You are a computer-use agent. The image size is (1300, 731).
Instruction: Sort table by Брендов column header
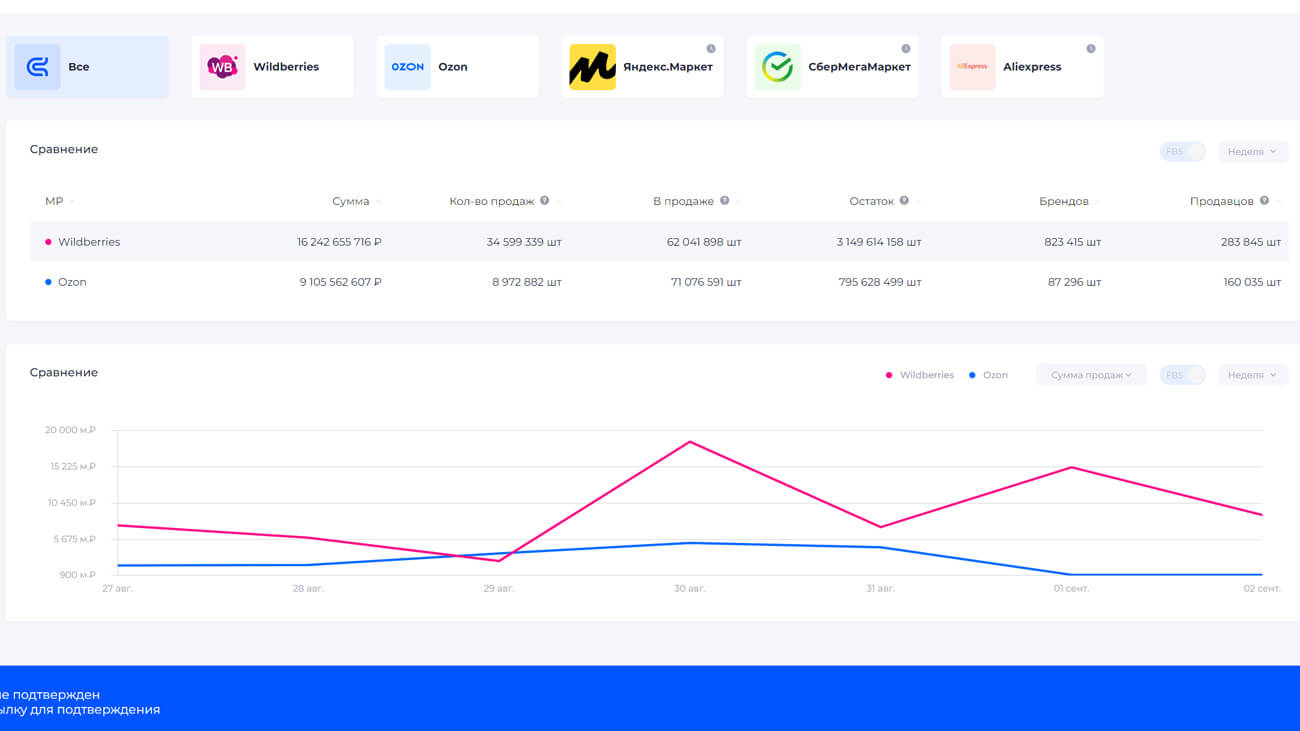click(1064, 201)
